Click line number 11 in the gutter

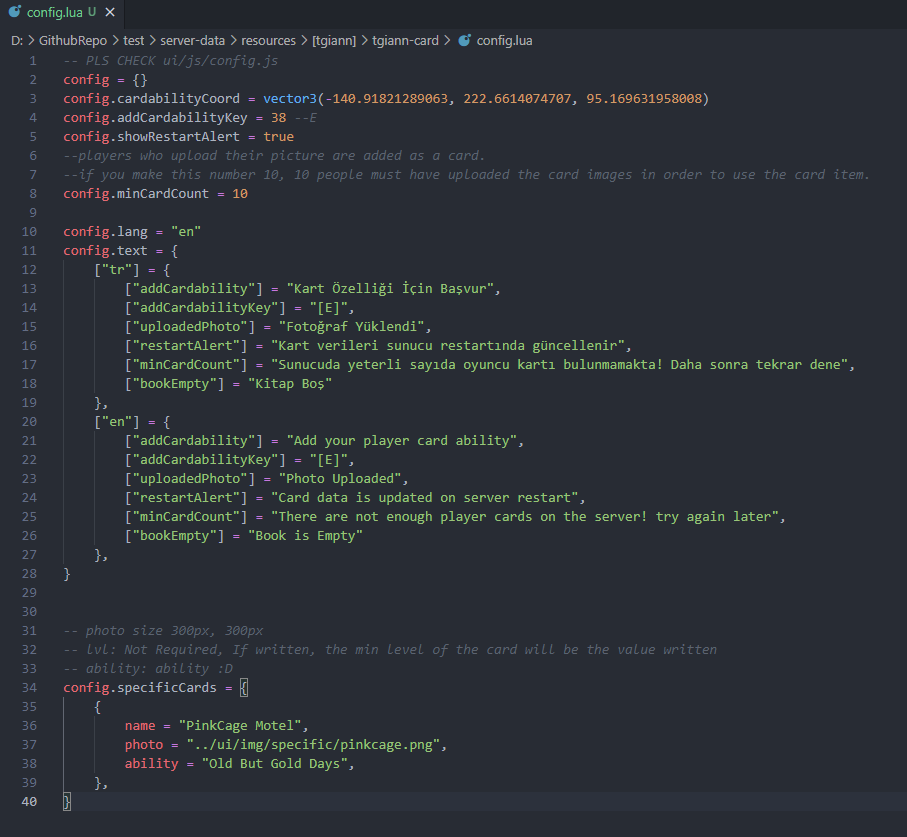[x=28, y=250]
